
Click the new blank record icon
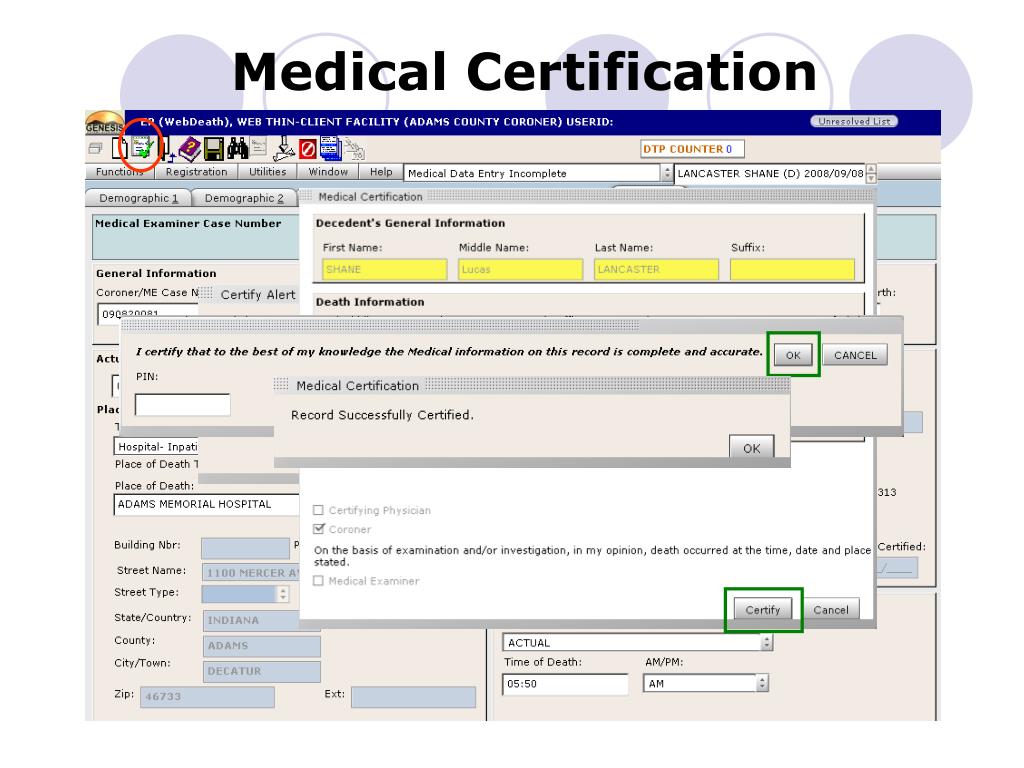coord(118,150)
